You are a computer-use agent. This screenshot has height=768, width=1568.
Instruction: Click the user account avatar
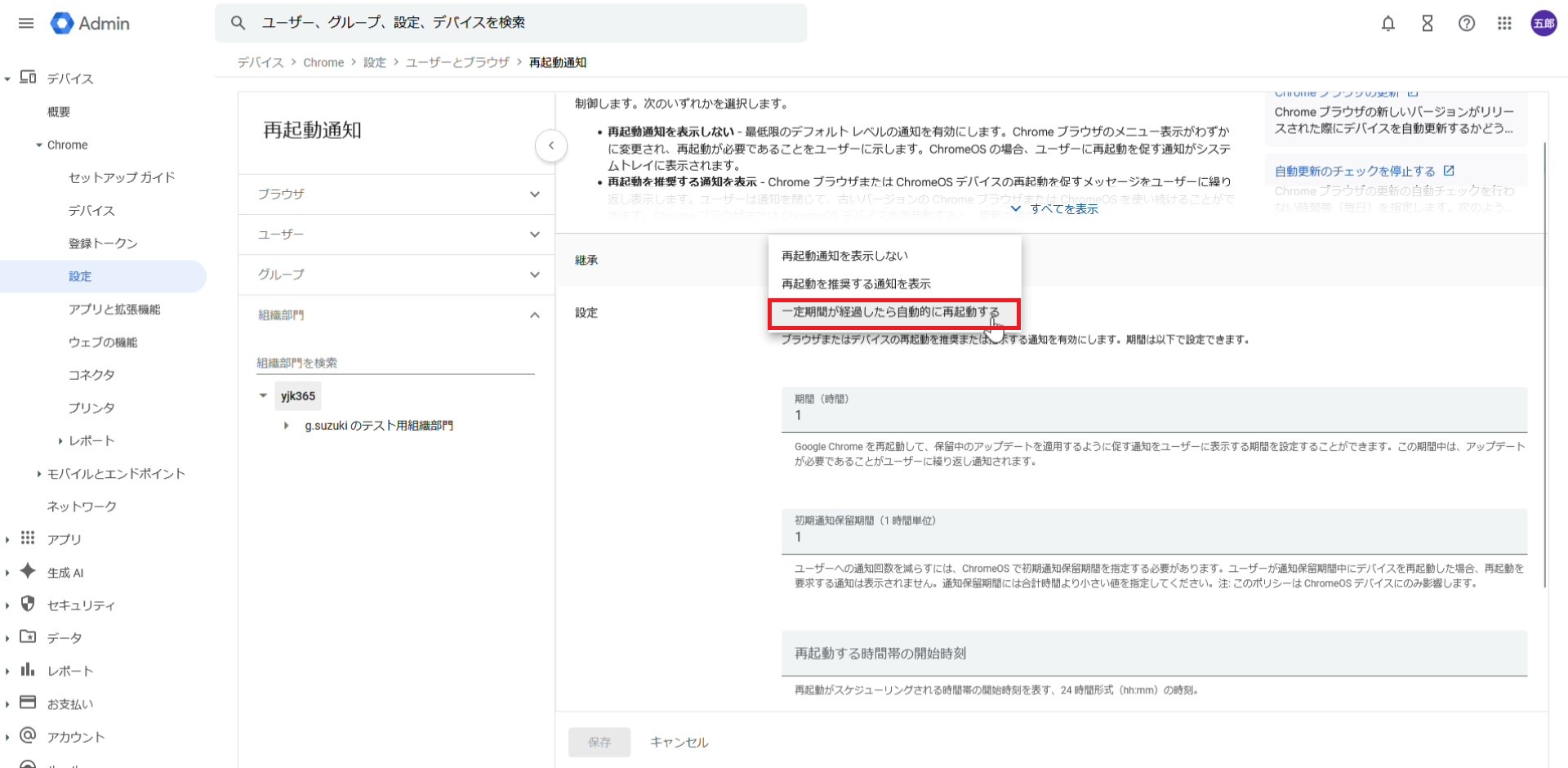(x=1543, y=24)
